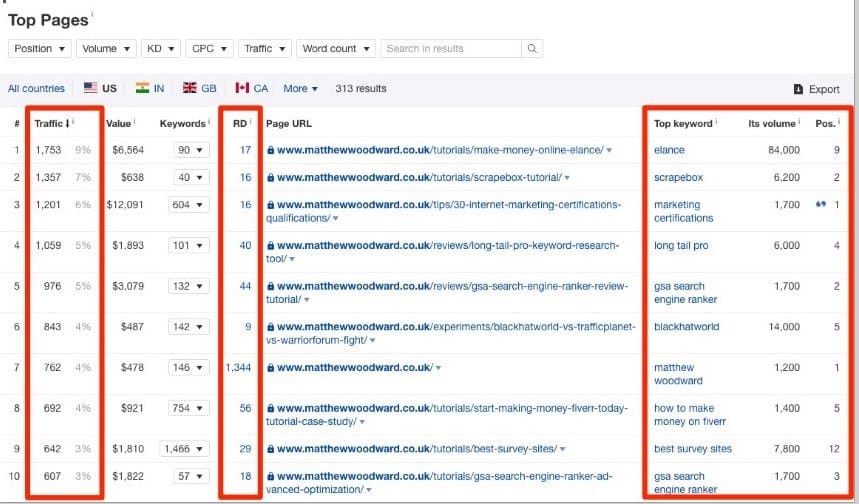Click RD value 56 for fiverr tutorial
This screenshot has width=859, height=504.
pyautogui.click(x=245, y=408)
